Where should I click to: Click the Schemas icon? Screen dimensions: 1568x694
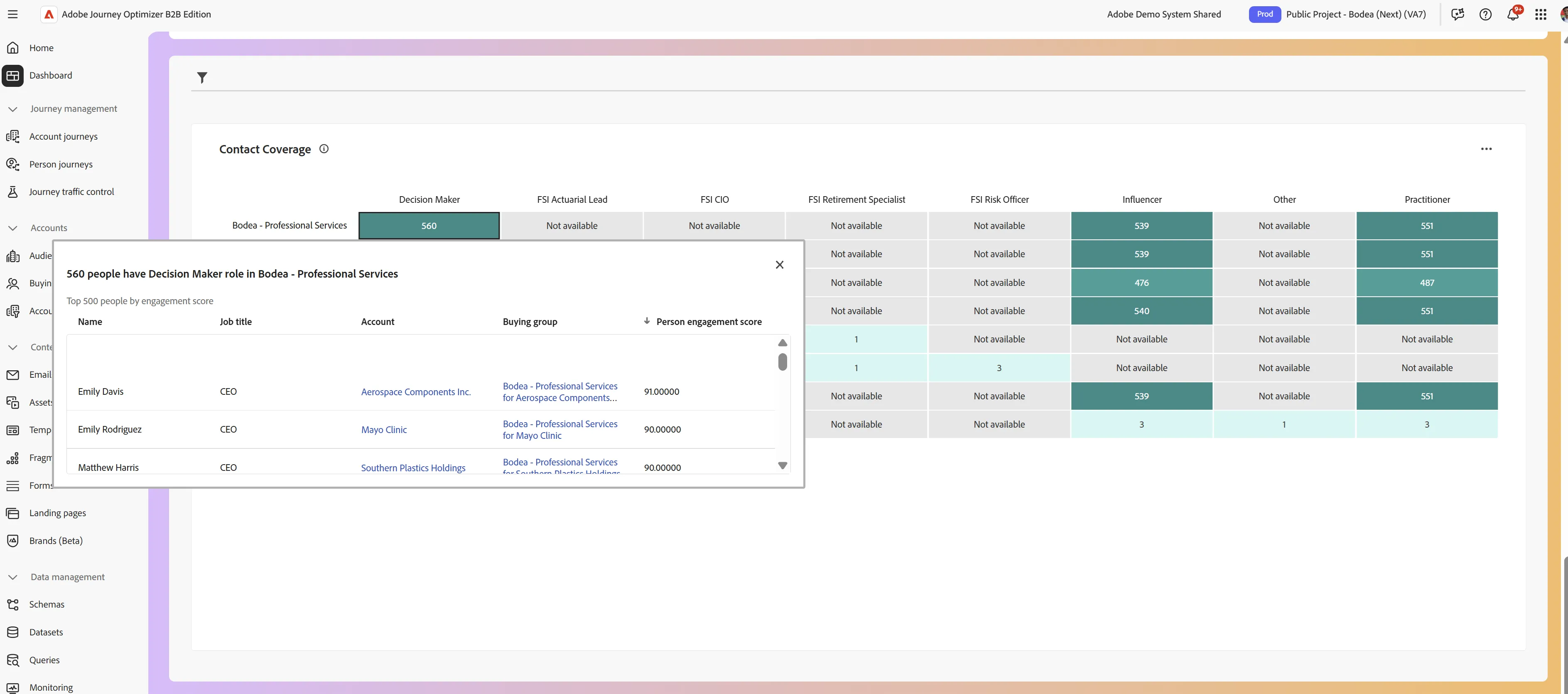13,604
